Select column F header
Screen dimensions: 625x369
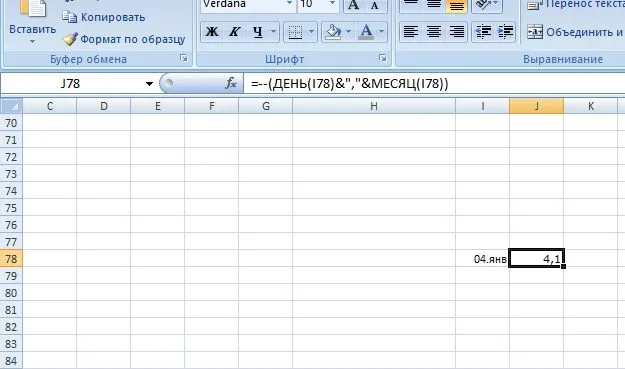(x=212, y=106)
